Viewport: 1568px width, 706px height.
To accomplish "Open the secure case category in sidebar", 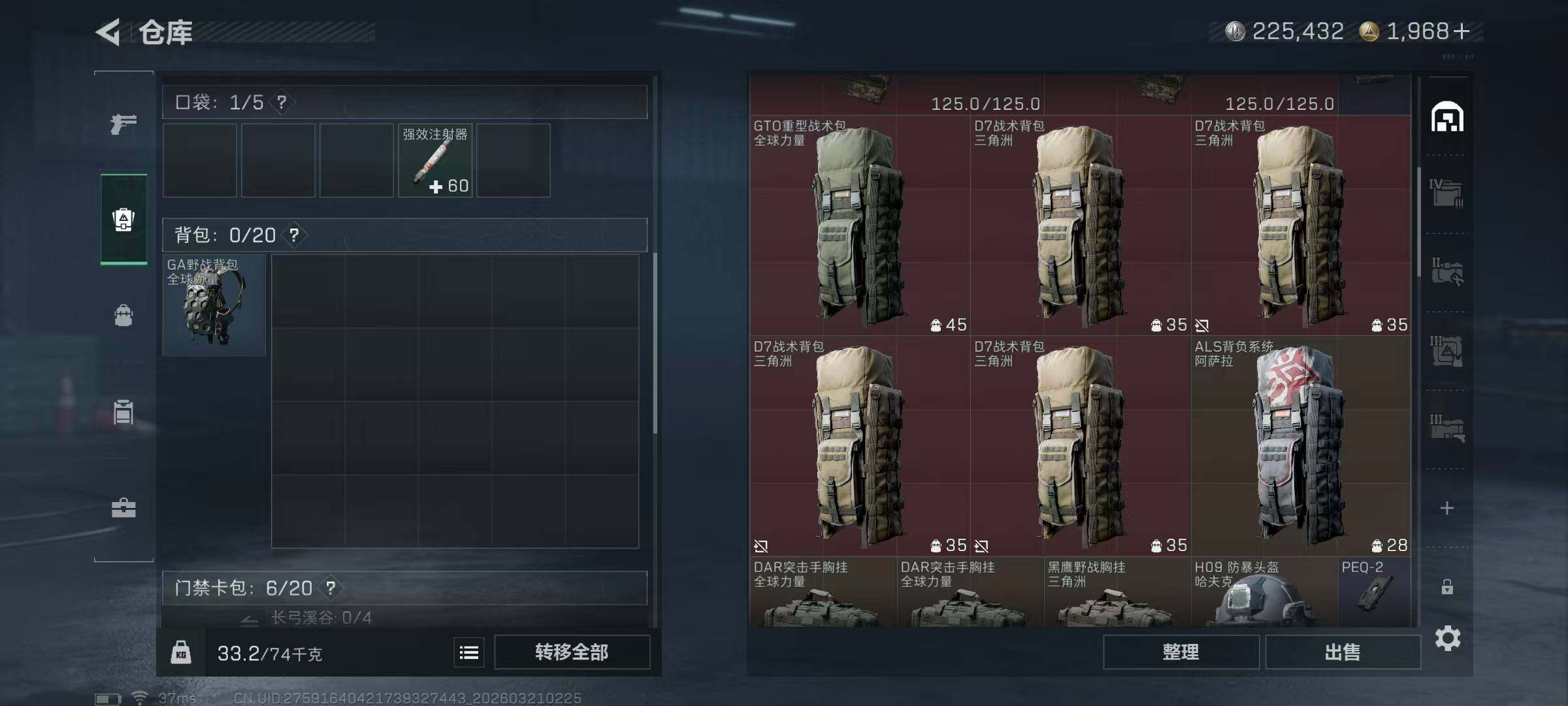I will [x=123, y=508].
